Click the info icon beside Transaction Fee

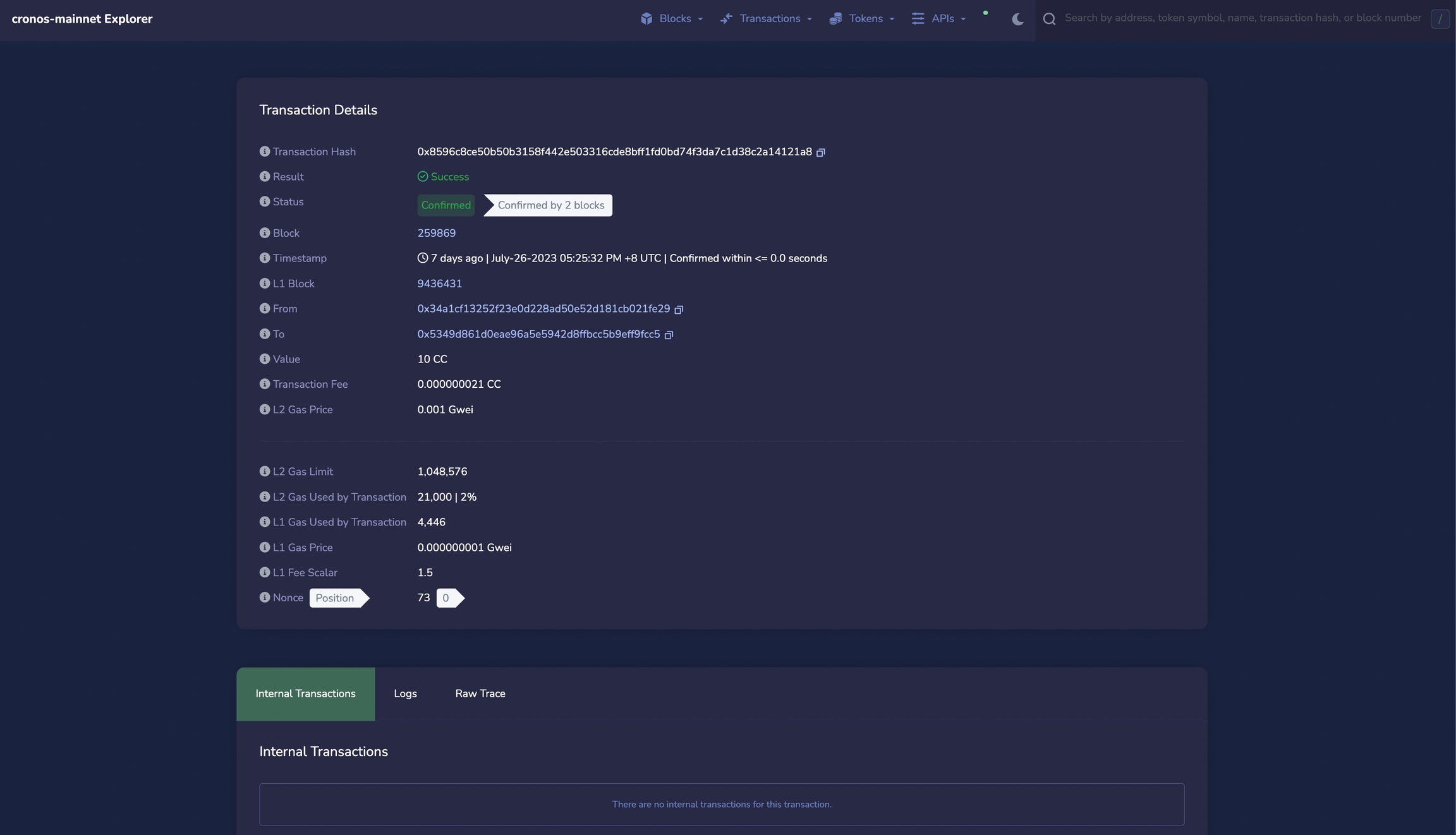pyautogui.click(x=265, y=384)
